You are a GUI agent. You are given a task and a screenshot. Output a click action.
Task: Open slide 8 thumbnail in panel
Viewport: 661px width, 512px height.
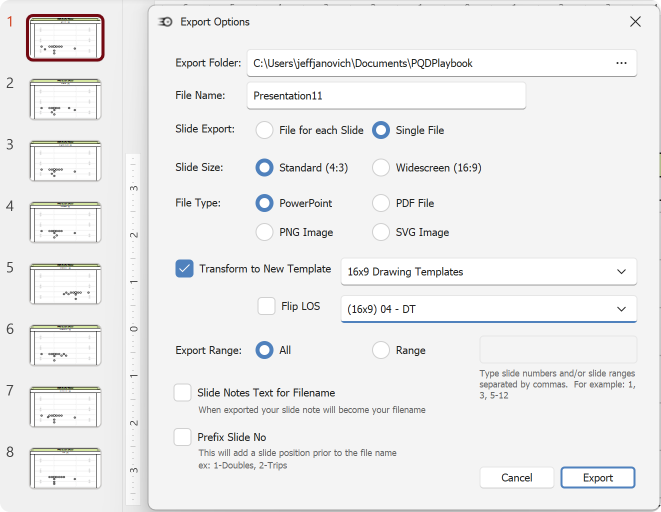point(65,468)
